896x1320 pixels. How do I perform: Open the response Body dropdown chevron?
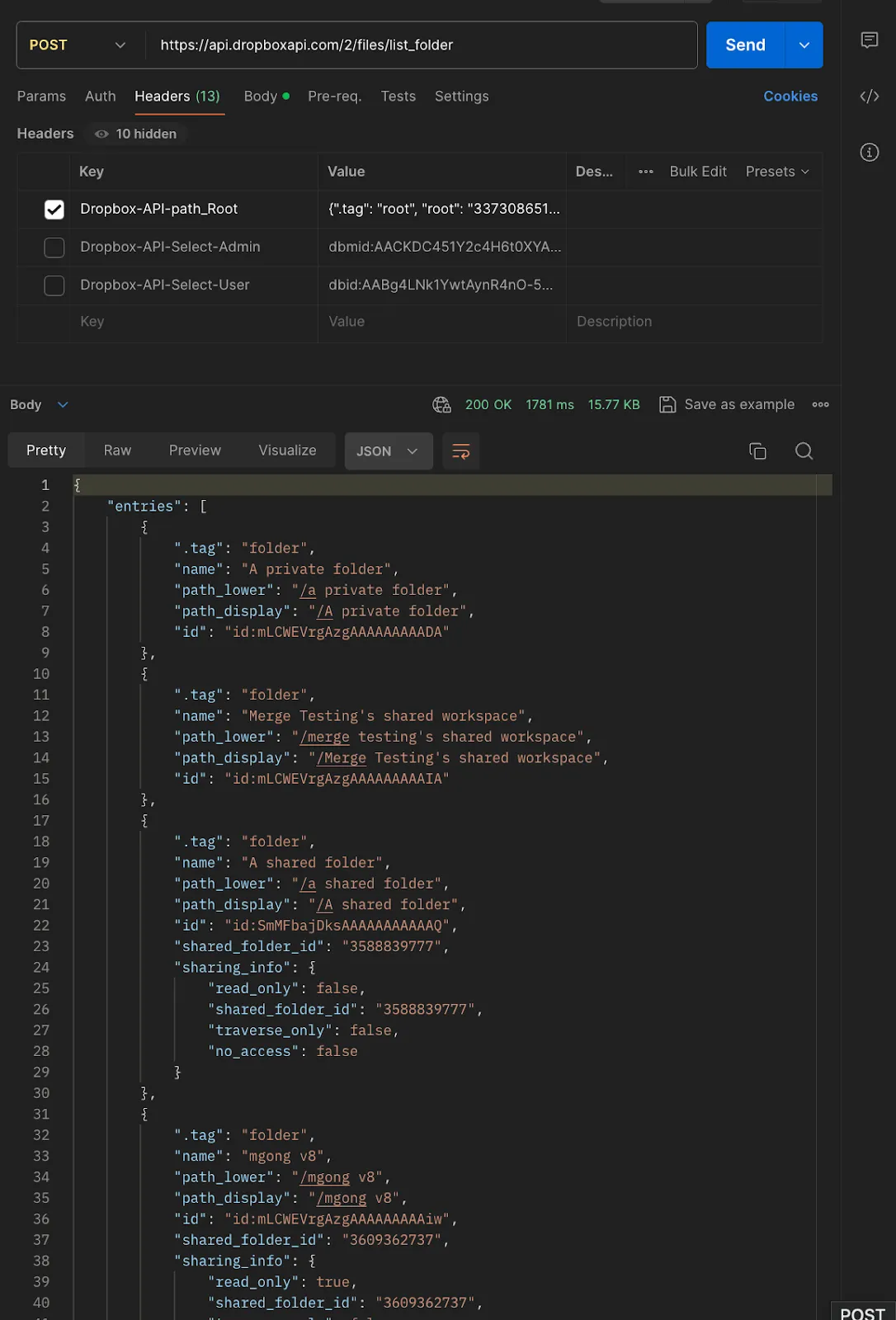pos(63,404)
